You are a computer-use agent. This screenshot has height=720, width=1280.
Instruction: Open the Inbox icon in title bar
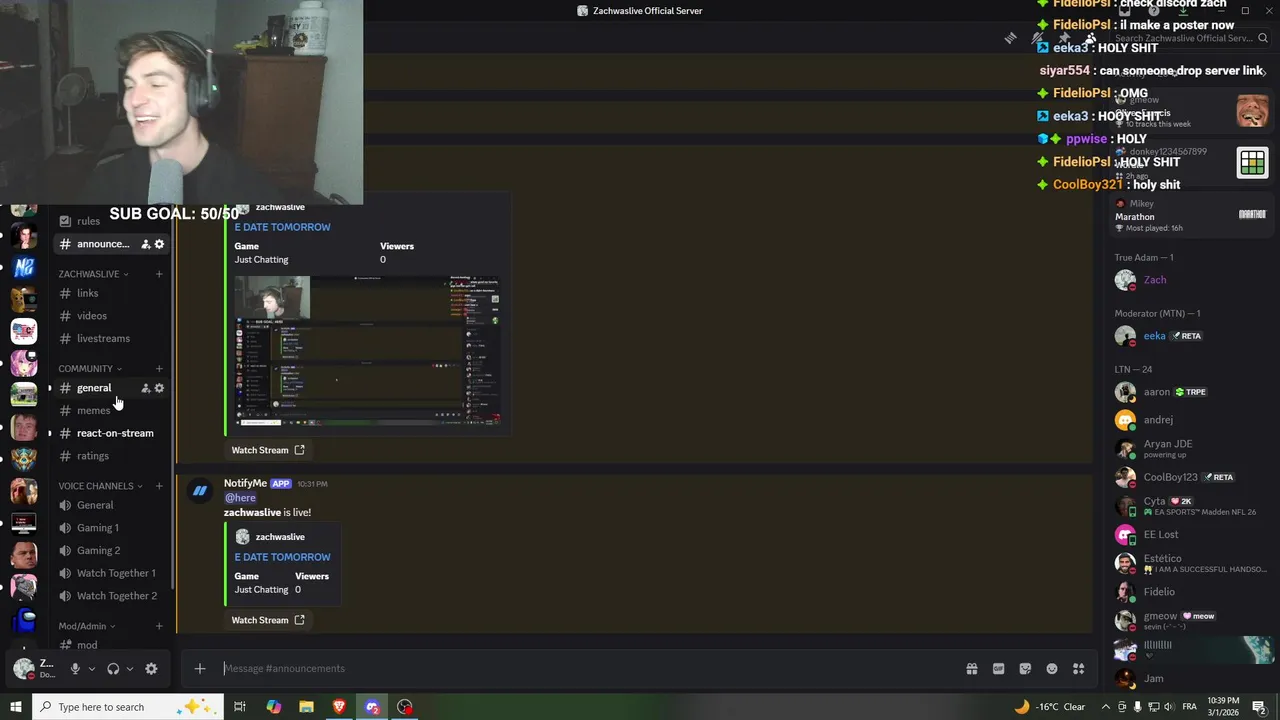click(1126, 11)
